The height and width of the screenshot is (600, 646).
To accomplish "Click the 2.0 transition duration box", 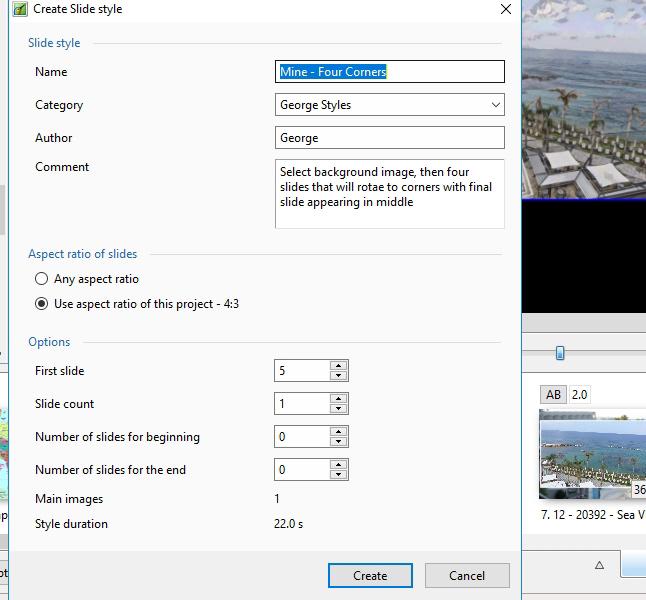I will 579,395.
